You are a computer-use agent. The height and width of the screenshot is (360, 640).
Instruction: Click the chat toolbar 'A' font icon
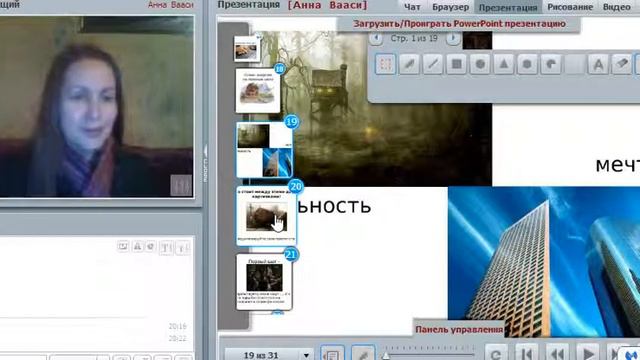click(138, 246)
